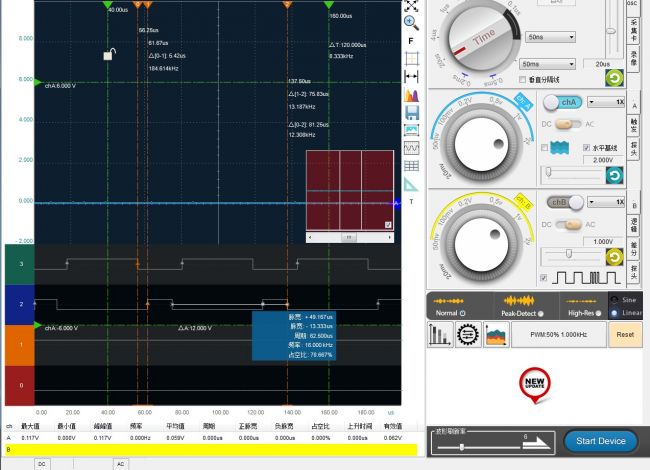Flip the chA DC/AC coupling switch

568,124
